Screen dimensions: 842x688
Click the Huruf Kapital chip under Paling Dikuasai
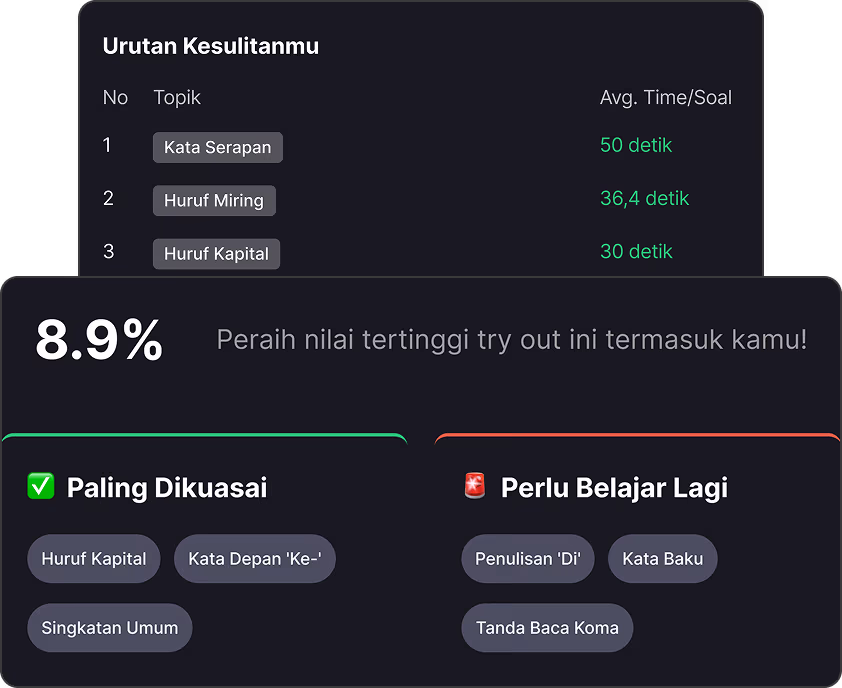94,559
